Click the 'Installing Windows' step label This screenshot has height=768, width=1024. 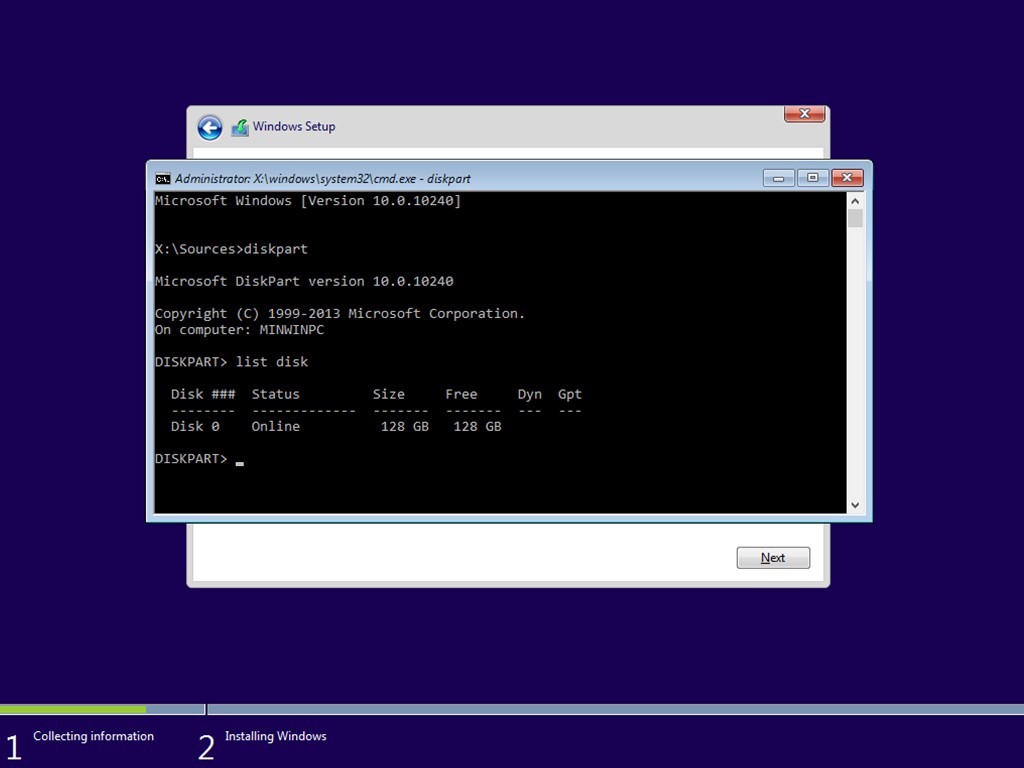click(276, 736)
